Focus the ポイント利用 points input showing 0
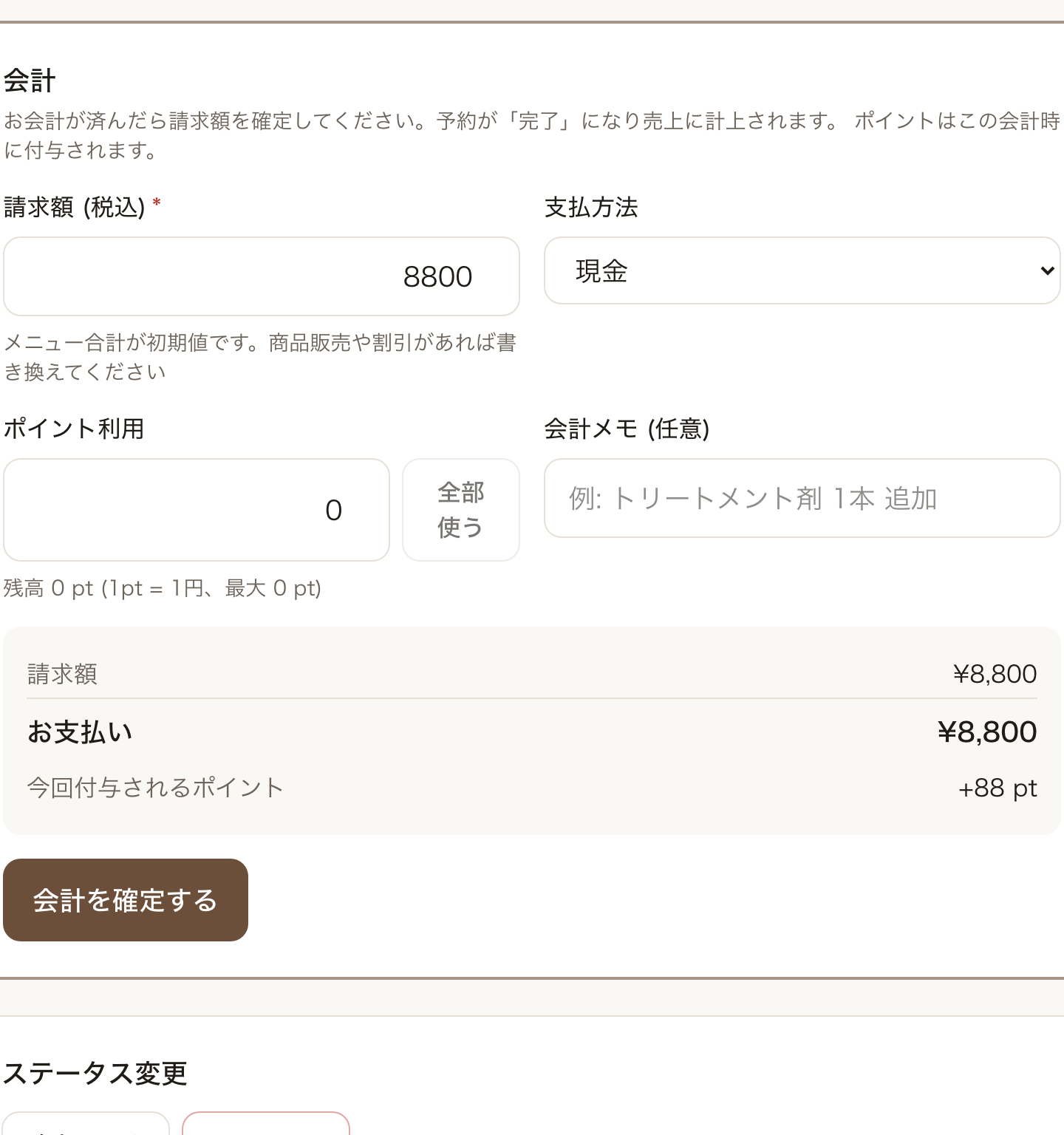1064x1135 pixels. pos(197,510)
